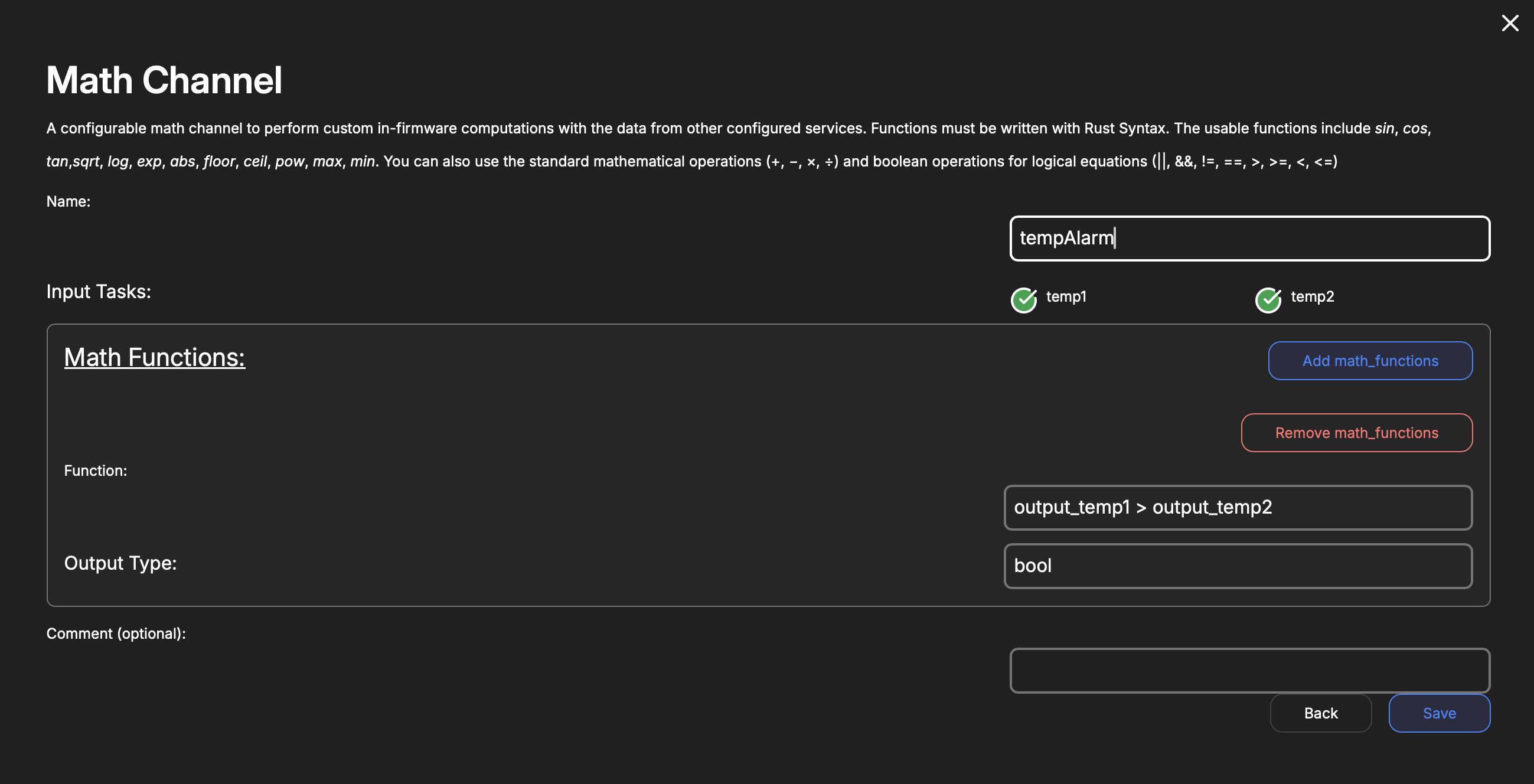The width and height of the screenshot is (1534, 784).
Task: Close the Math Channel dialog with X
Action: point(1510,23)
